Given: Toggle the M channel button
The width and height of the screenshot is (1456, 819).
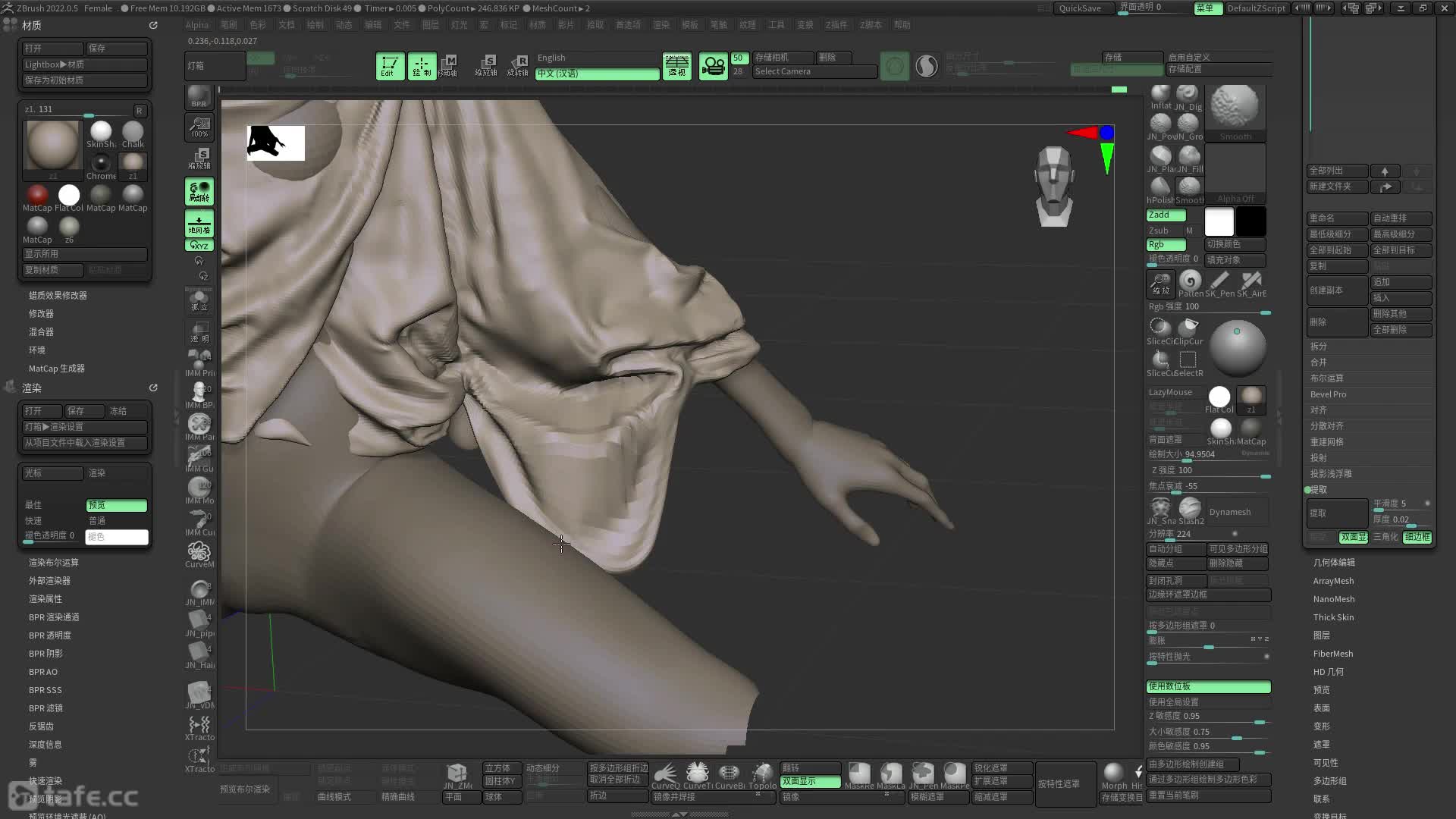Looking at the screenshot, I should coord(1189,231).
